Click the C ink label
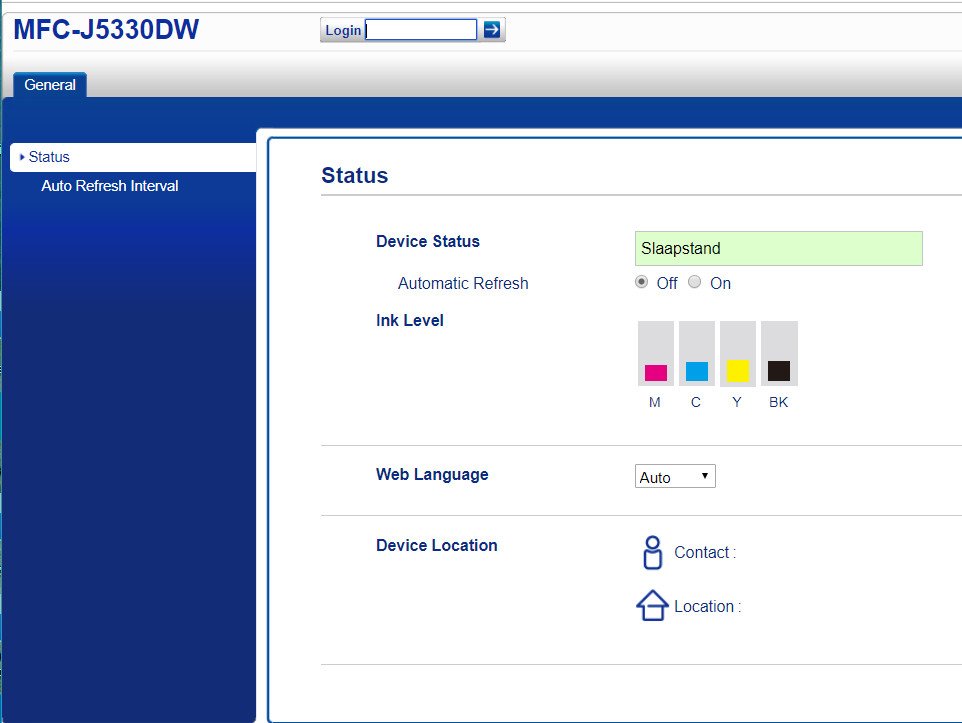962x723 pixels. pos(695,402)
